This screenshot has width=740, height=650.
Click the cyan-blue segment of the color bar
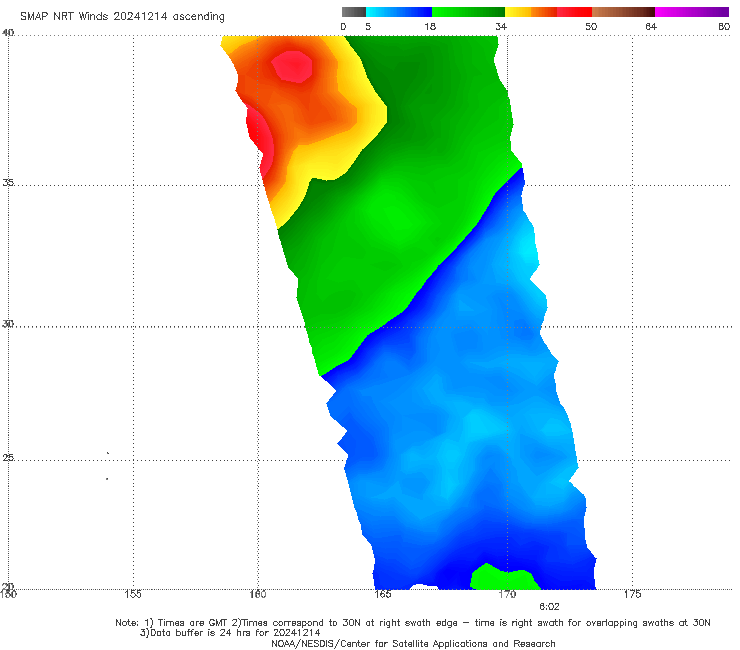pos(399,12)
